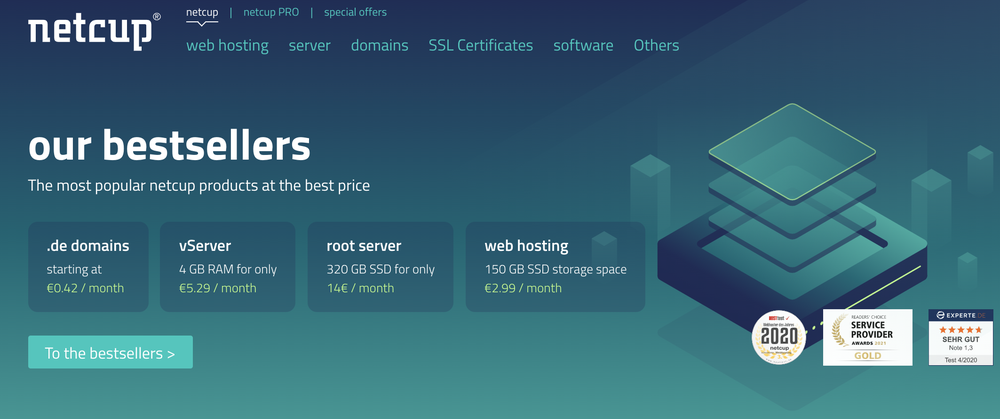
Task: Click the '€5.29 / month' price
Action: (217, 288)
